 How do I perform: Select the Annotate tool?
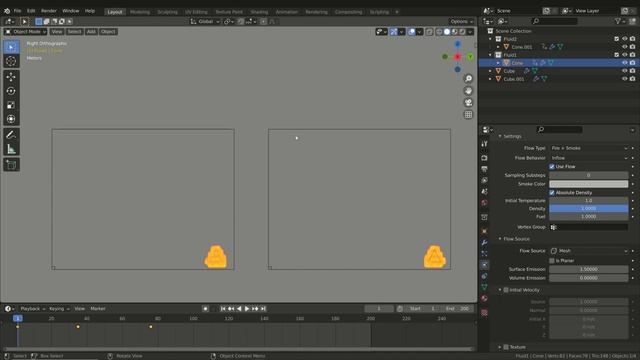11,135
